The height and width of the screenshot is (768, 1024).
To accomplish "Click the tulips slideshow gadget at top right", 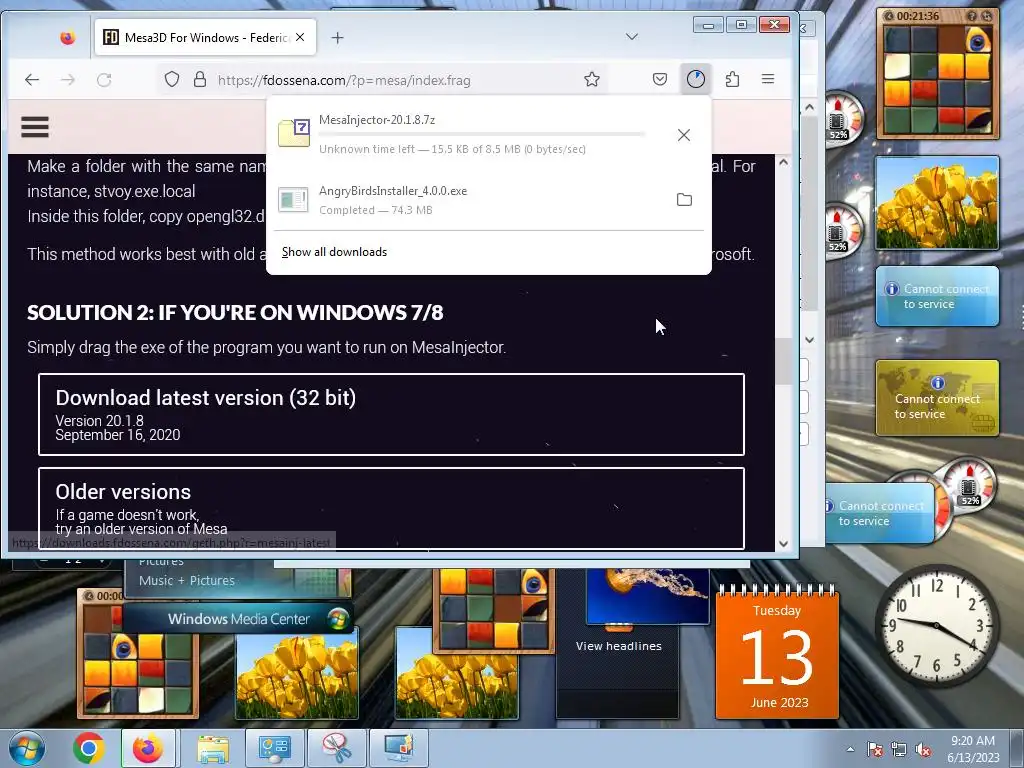I will click(x=936, y=203).
